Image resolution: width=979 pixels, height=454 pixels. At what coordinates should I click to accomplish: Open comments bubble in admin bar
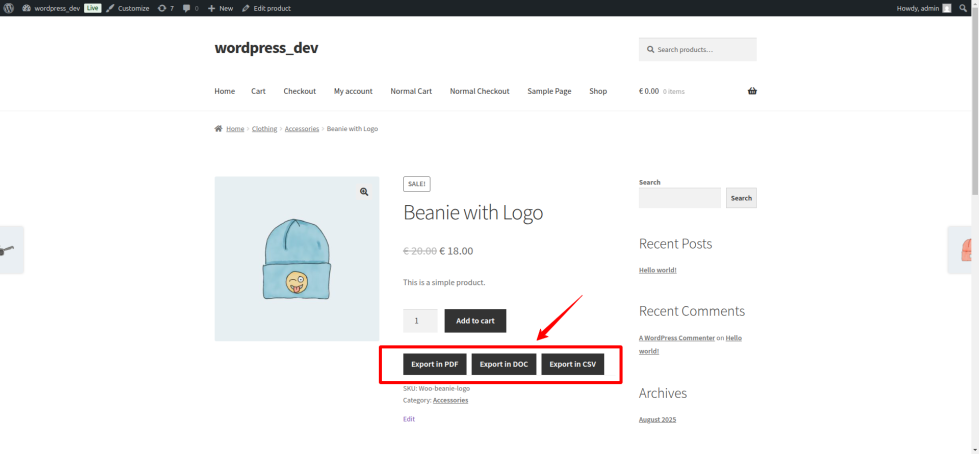point(190,8)
